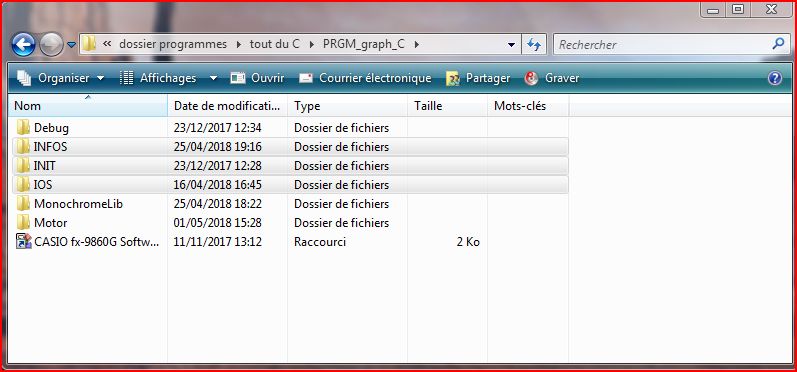Click the Forward navigation arrow
The image size is (797, 372).
tap(51, 45)
